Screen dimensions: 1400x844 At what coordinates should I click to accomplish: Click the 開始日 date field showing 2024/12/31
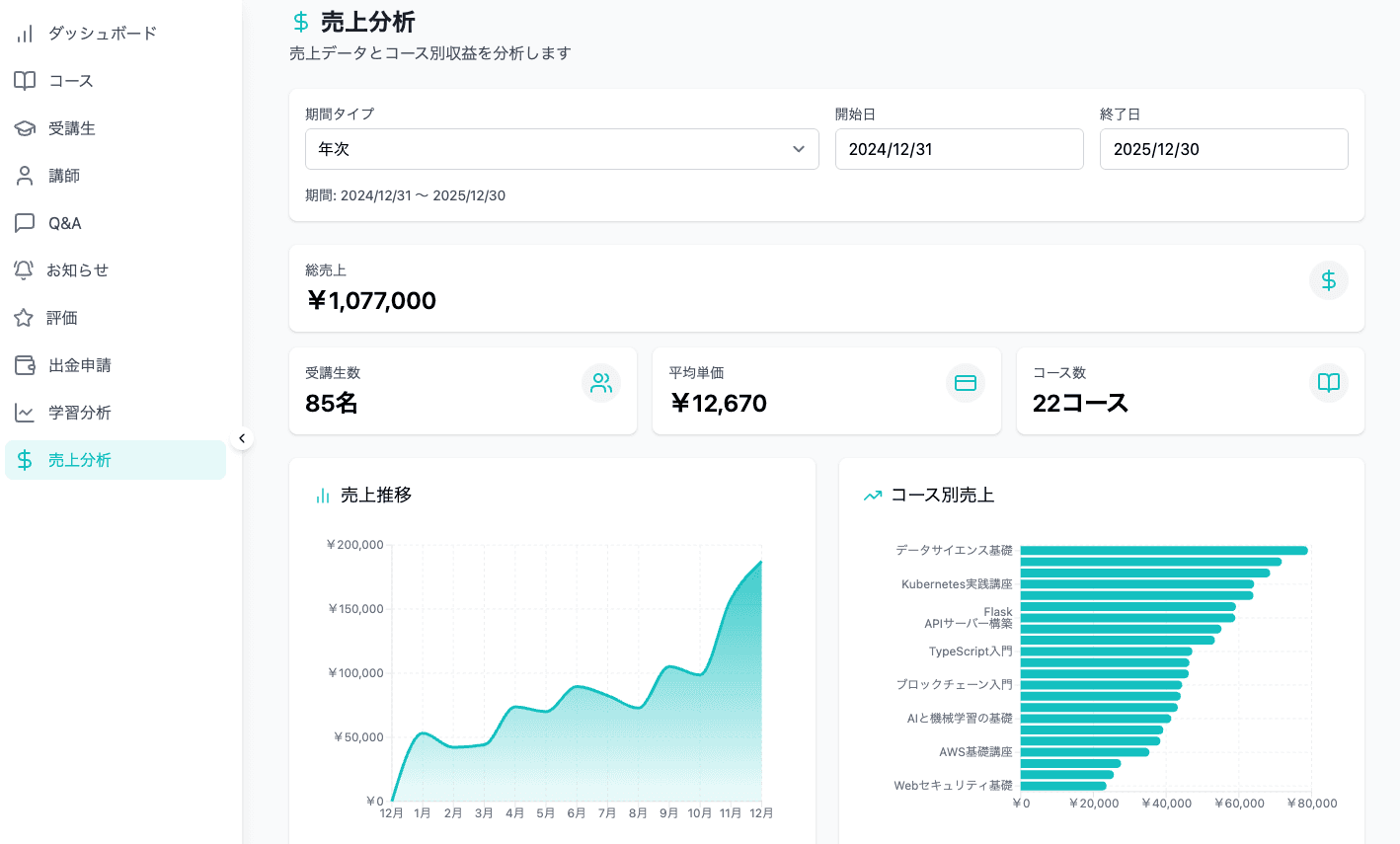(959, 149)
